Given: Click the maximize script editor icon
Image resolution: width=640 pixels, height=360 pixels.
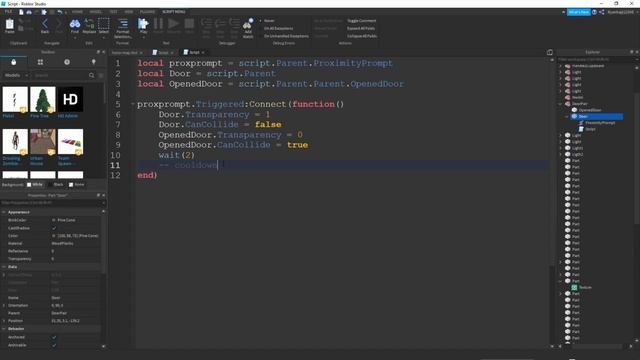Looking at the screenshot, I should click(x=550, y=52).
